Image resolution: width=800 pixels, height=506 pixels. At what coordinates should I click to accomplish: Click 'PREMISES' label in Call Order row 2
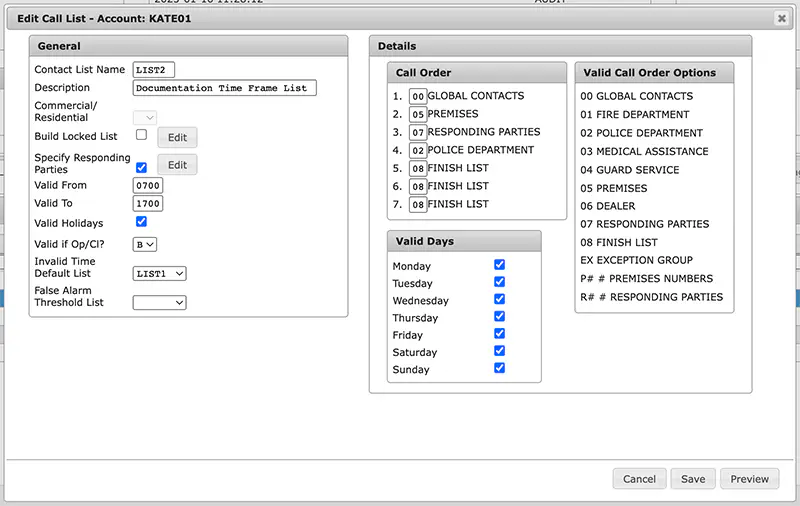[x=453, y=114]
